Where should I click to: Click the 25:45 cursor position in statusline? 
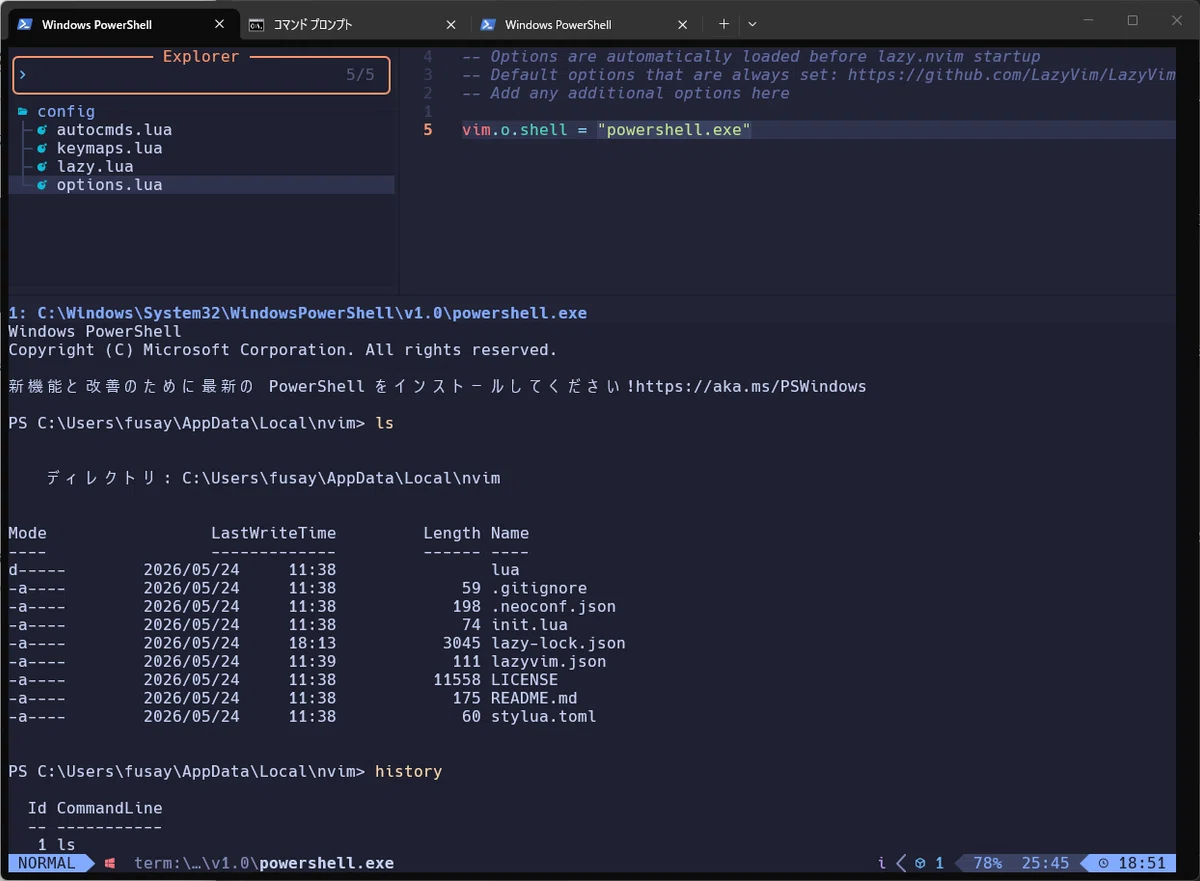coord(1045,863)
